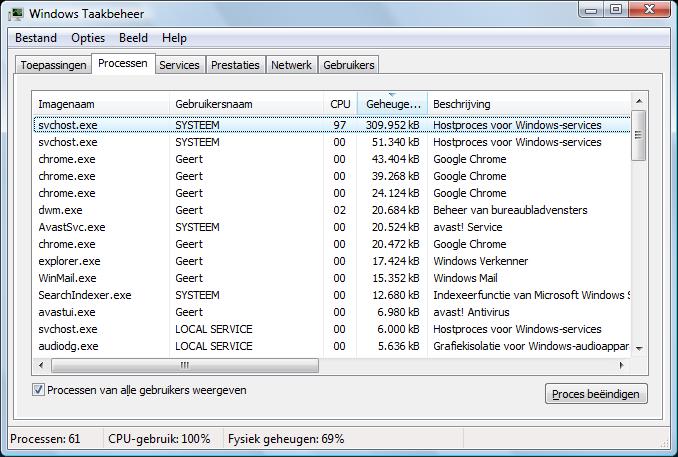Select the dwm.exe process
Viewport: 678px width, 457px height.
[332, 210]
